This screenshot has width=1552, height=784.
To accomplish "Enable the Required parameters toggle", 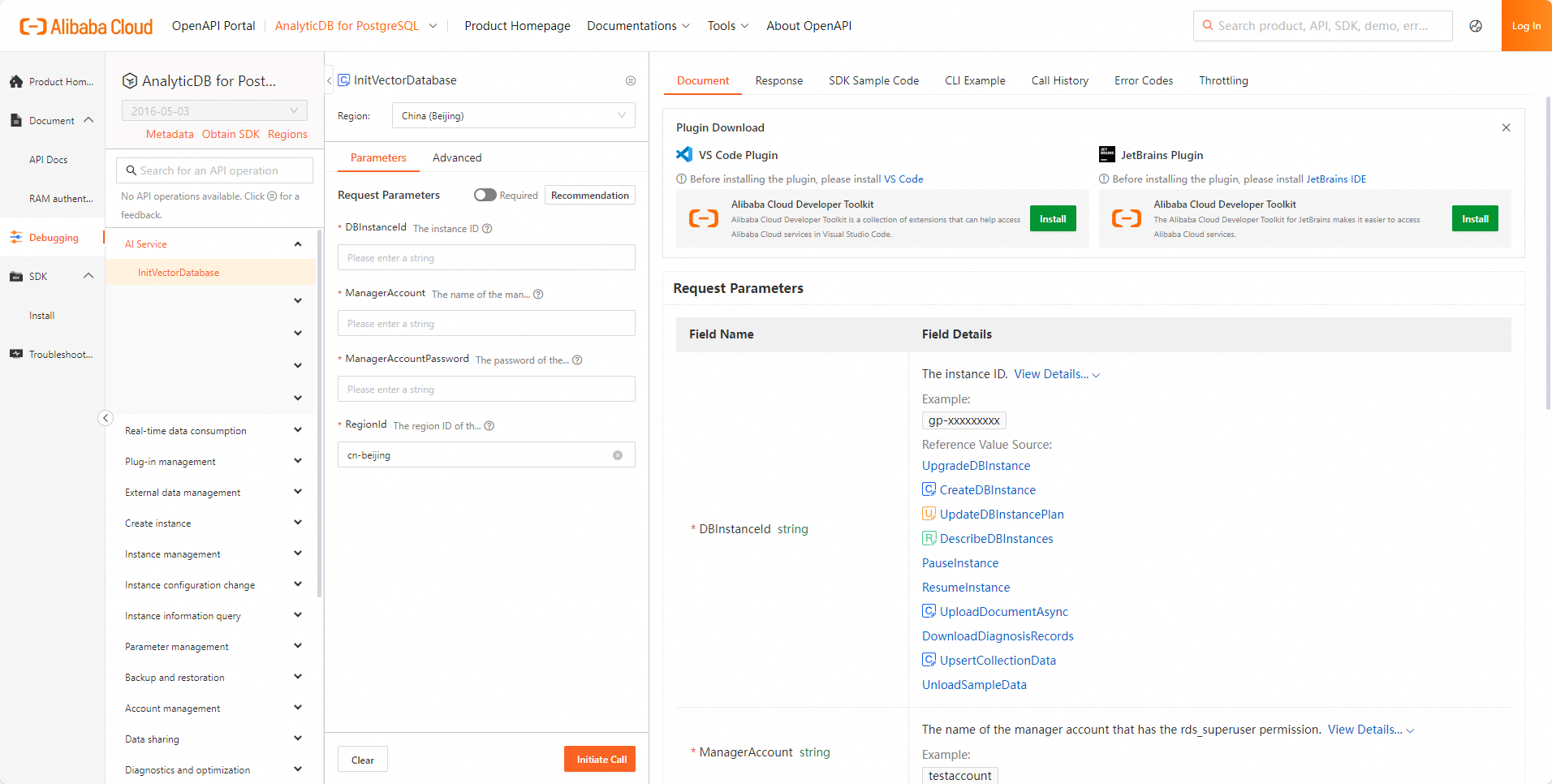I will click(x=485, y=195).
